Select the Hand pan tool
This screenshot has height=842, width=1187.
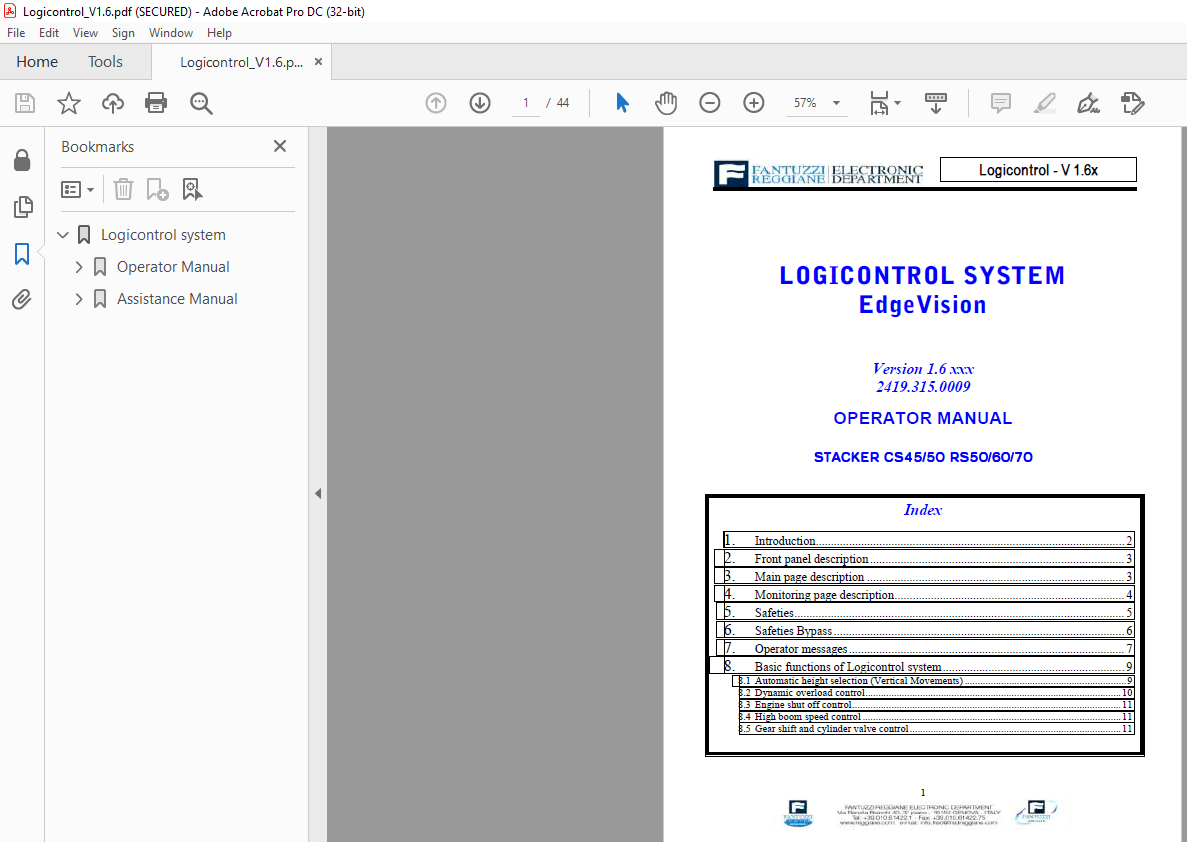(x=666, y=103)
